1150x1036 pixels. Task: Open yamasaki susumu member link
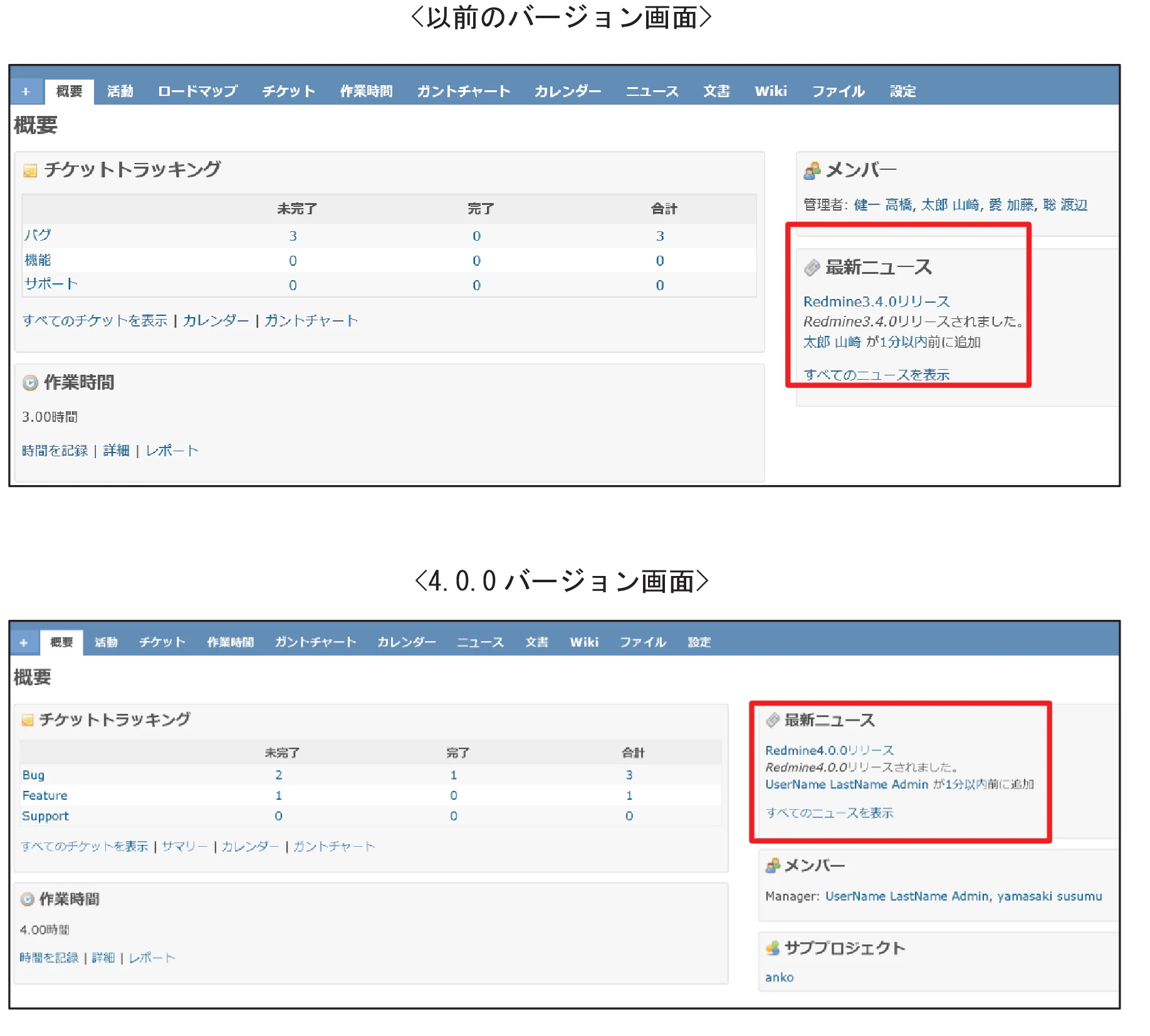tap(1049, 897)
